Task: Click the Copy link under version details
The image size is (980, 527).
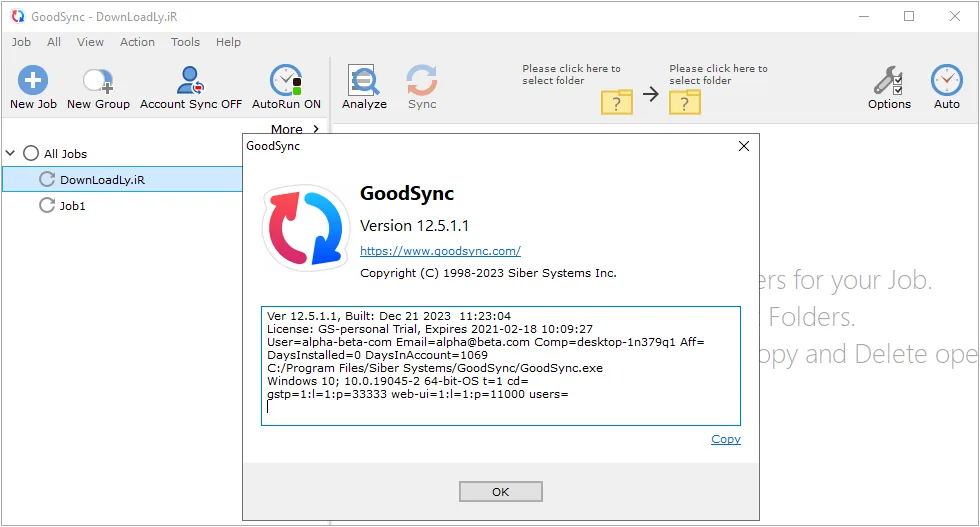Action: (726, 439)
